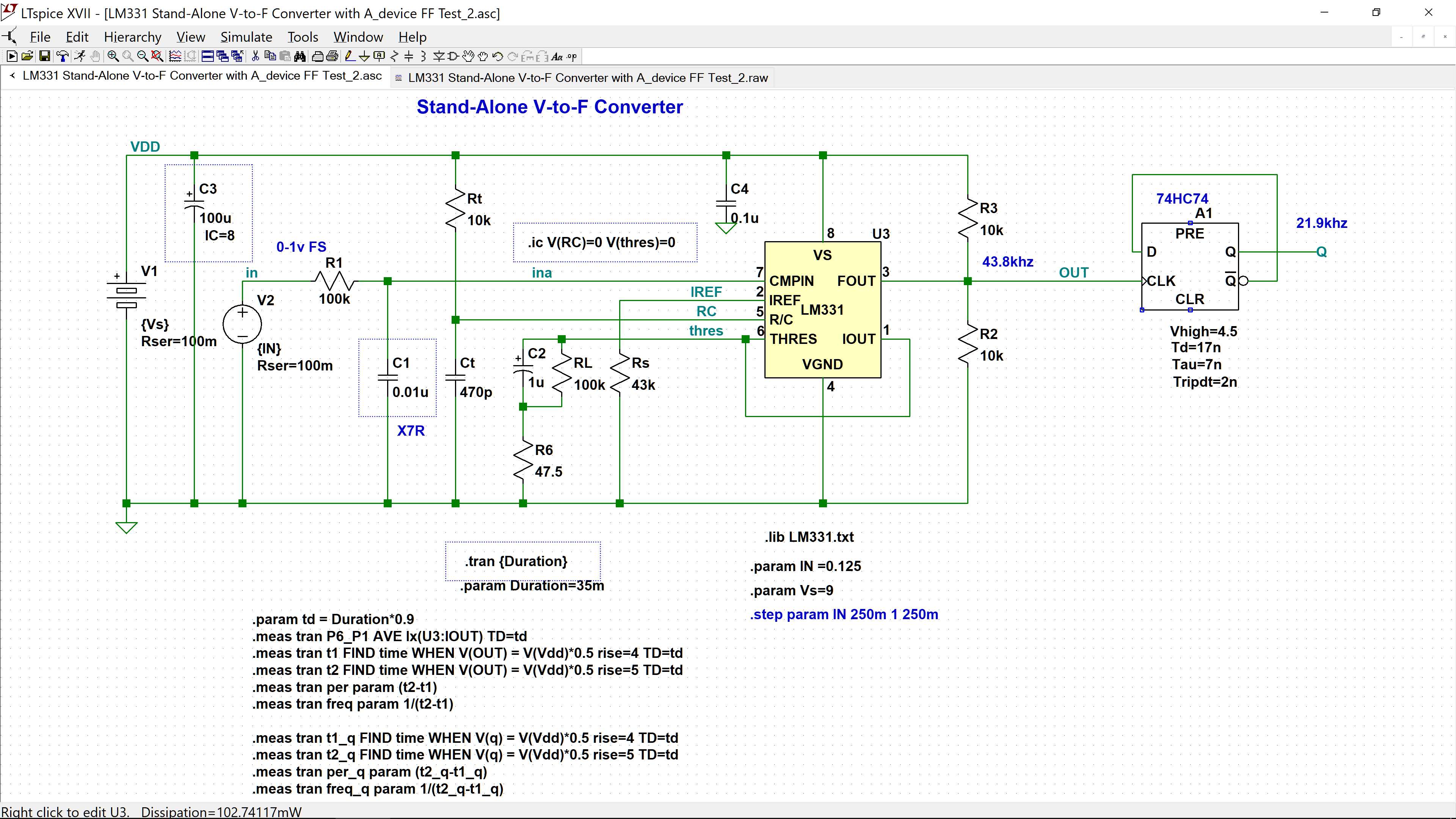1456x819 pixels.
Task: Open Find with the binoculars icon
Action: (300, 56)
